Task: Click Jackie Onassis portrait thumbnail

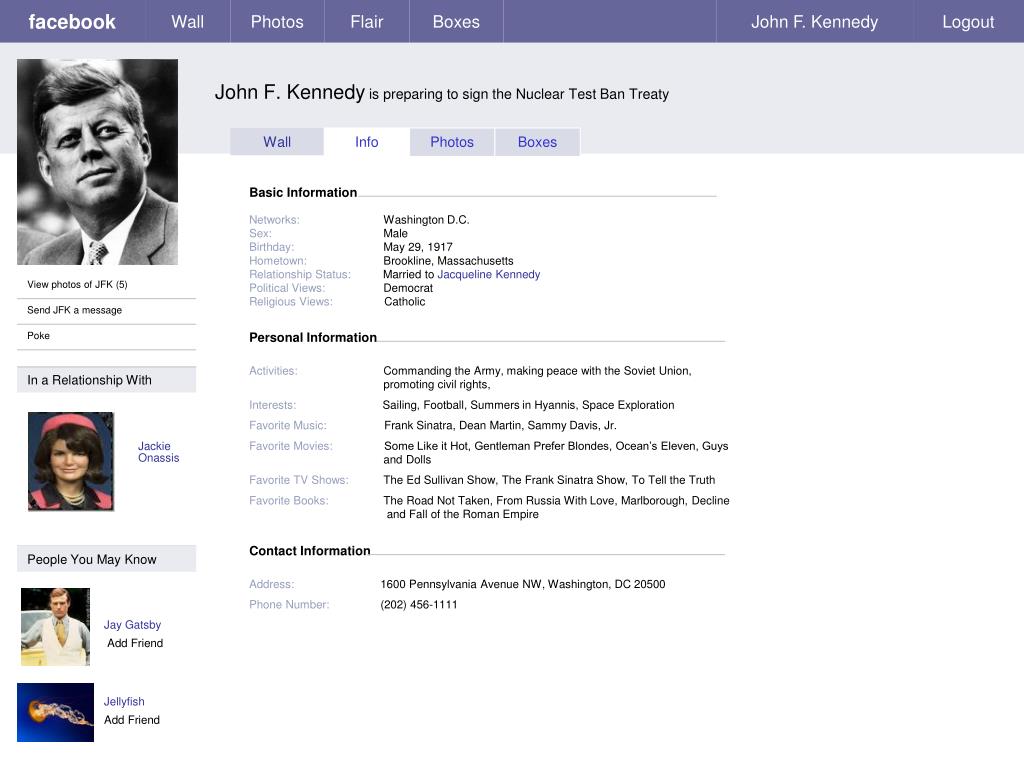Action: pos(71,461)
